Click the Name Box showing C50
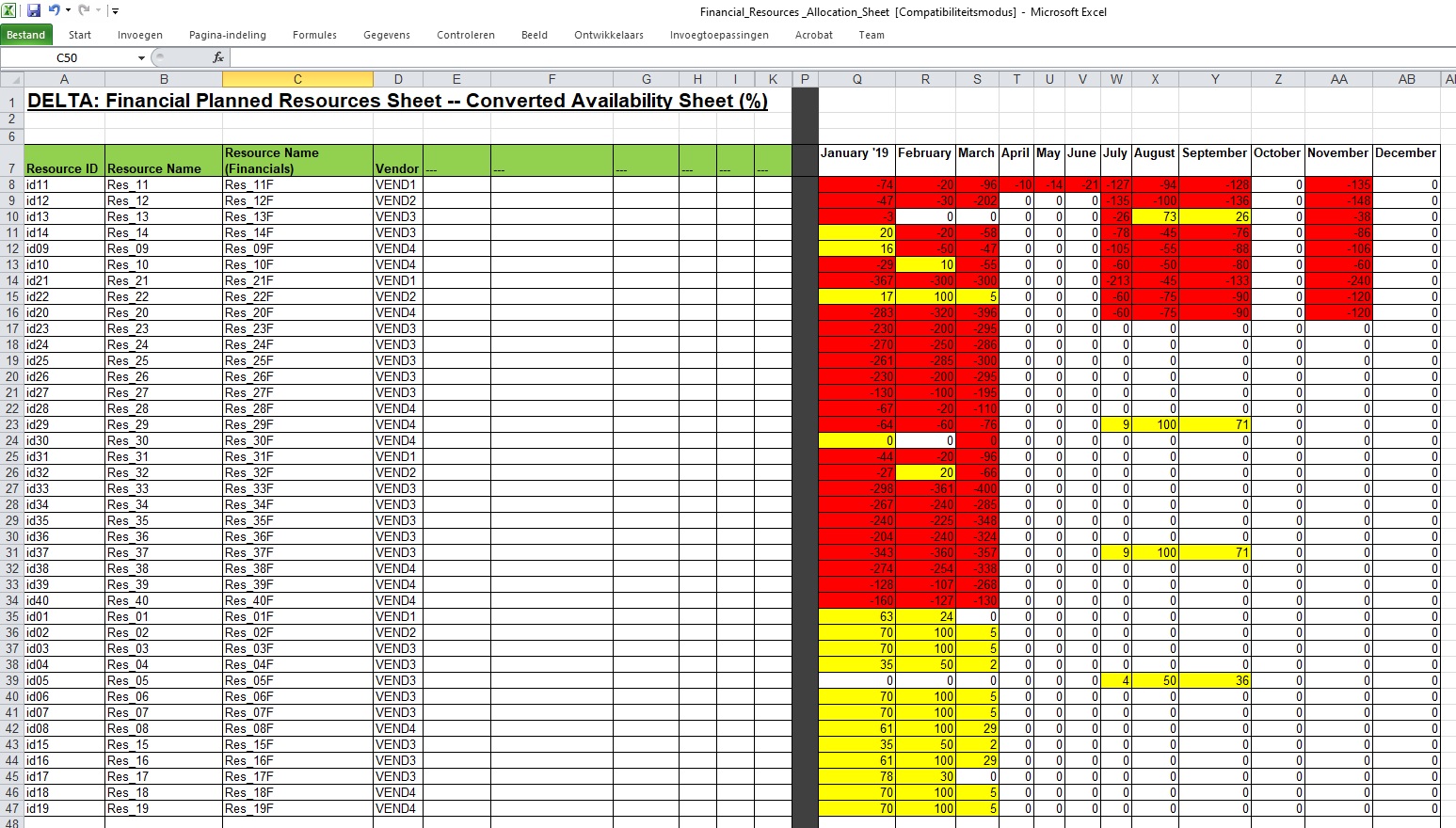 coord(68,58)
